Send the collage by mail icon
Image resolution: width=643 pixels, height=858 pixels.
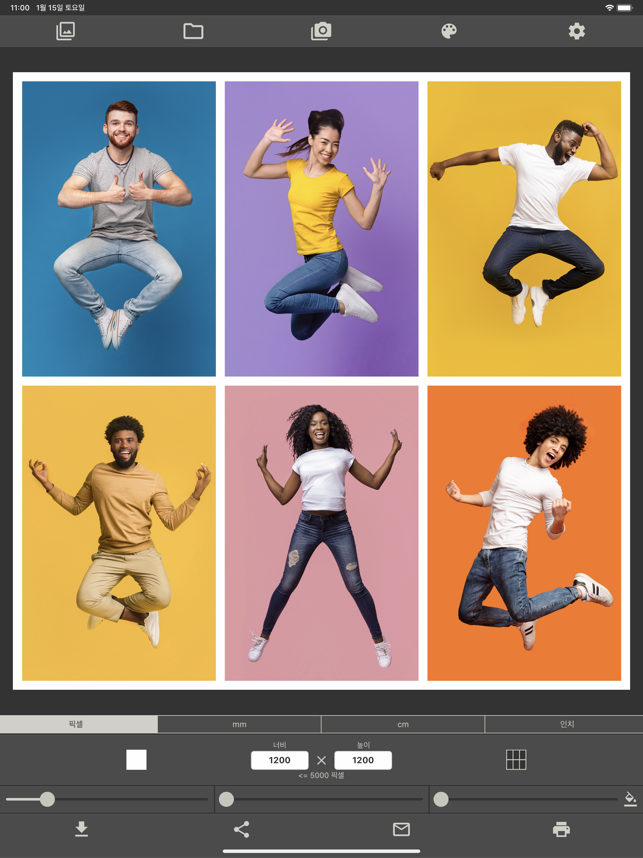[x=401, y=829]
